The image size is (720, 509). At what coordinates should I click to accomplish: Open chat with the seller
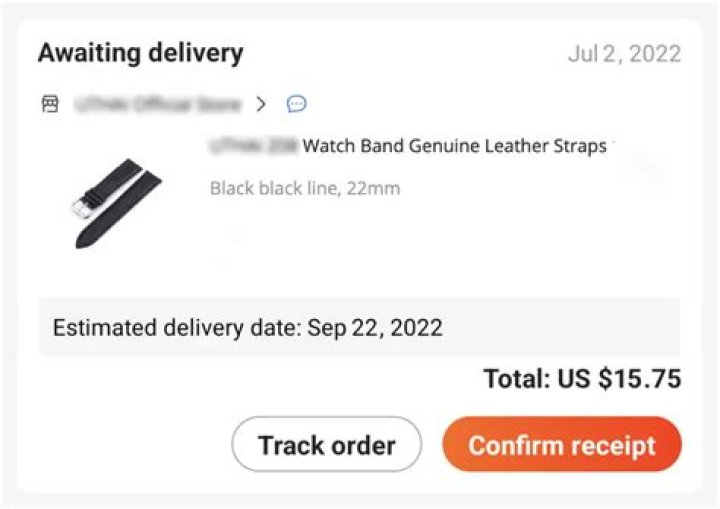[x=296, y=104]
